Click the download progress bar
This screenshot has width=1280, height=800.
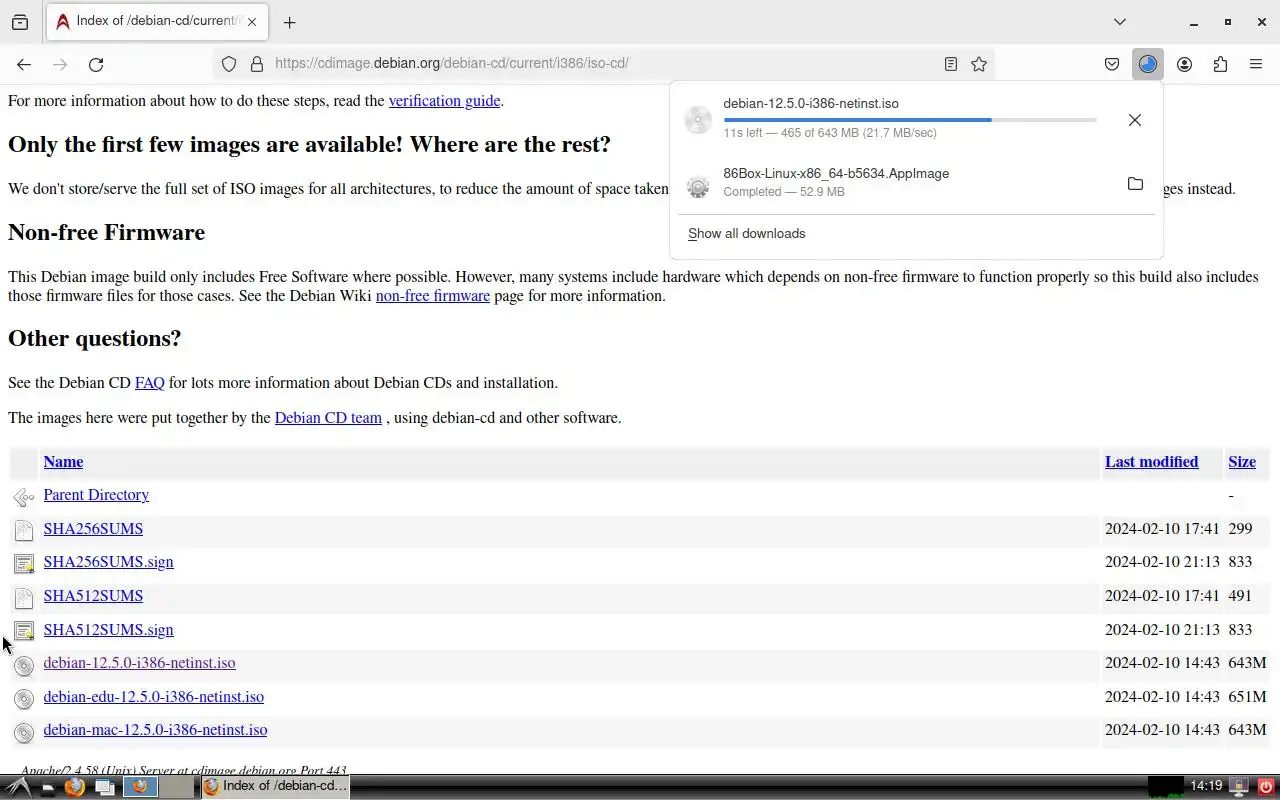pyautogui.click(x=910, y=120)
